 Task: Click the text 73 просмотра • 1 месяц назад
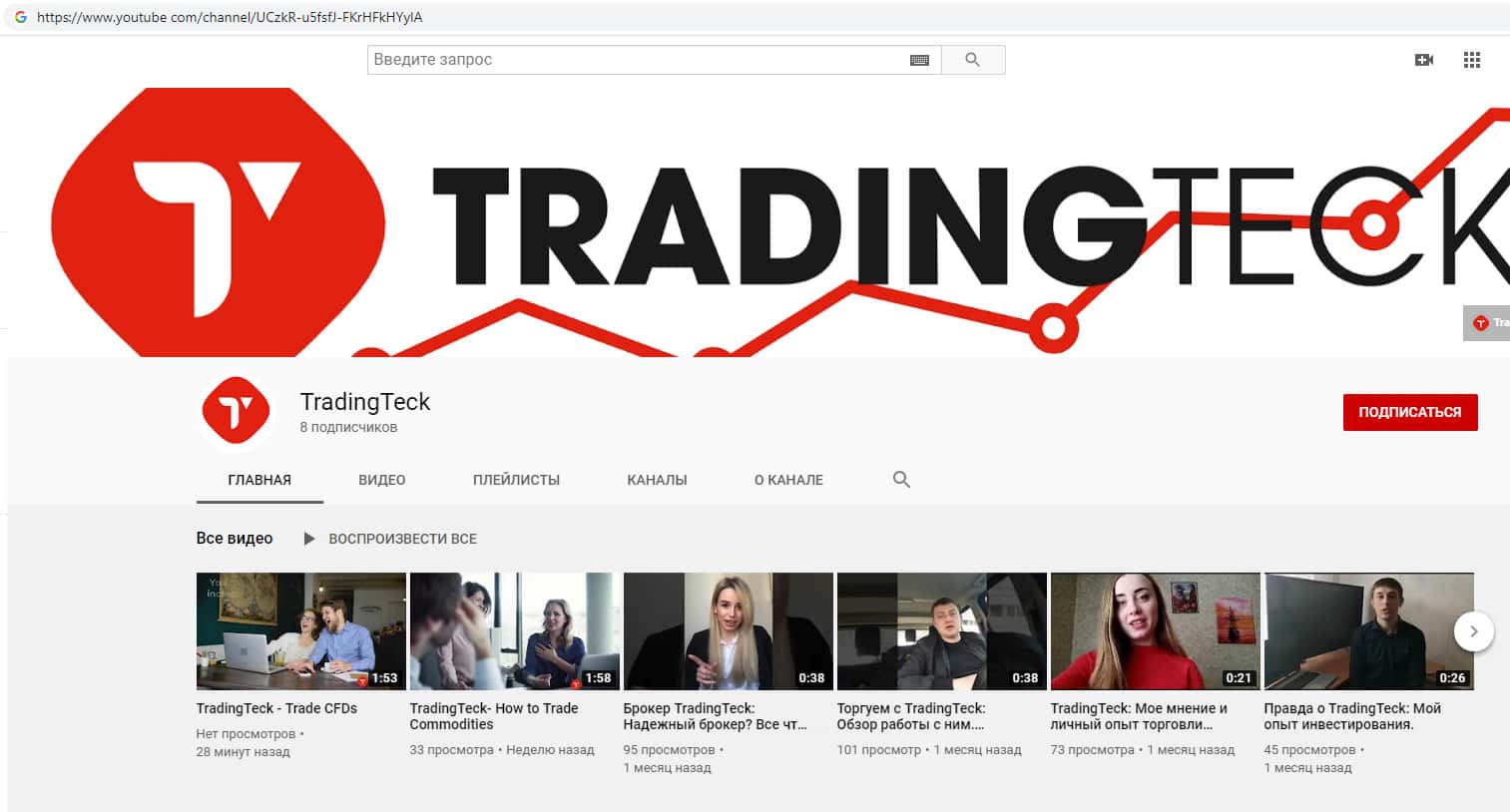point(1143,750)
